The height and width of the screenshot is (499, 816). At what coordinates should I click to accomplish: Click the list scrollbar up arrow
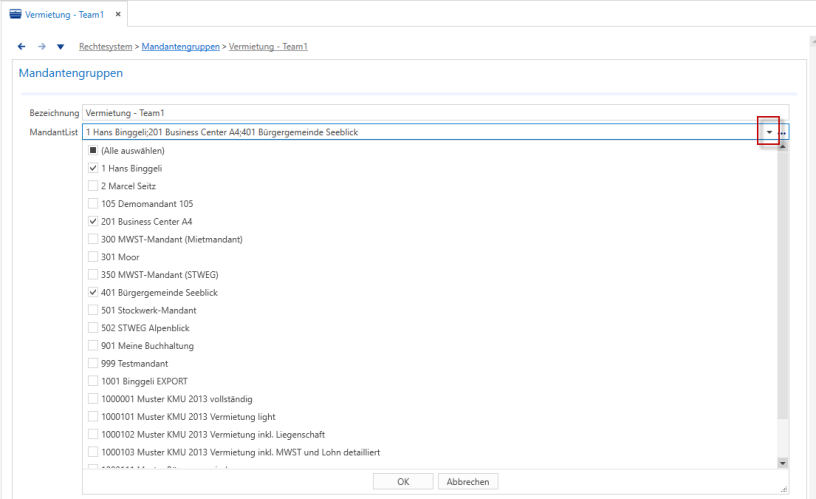coord(782,146)
